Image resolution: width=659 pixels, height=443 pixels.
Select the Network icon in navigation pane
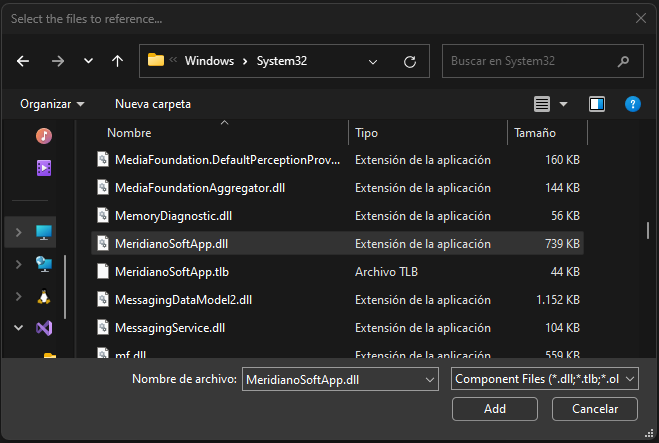point(44,264)
